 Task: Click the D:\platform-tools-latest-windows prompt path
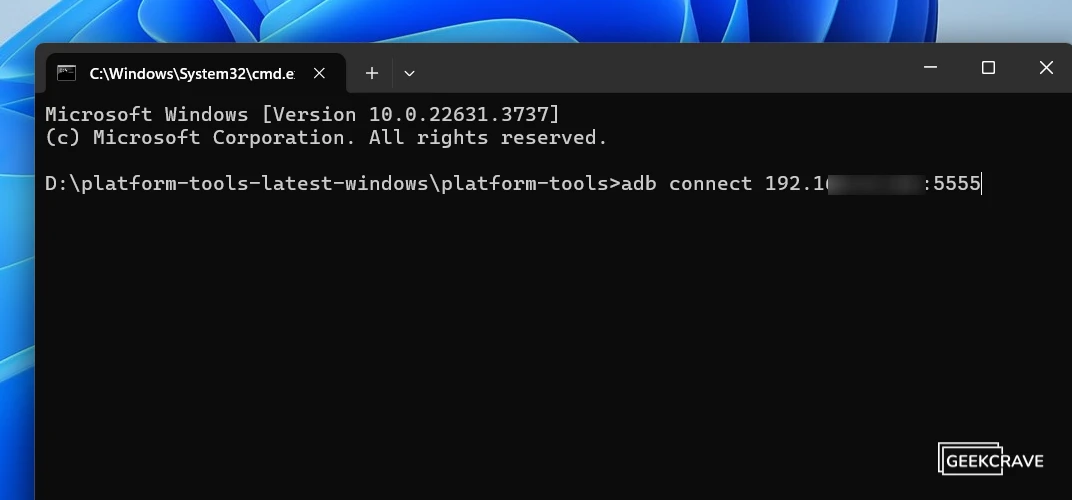point(332,183)
